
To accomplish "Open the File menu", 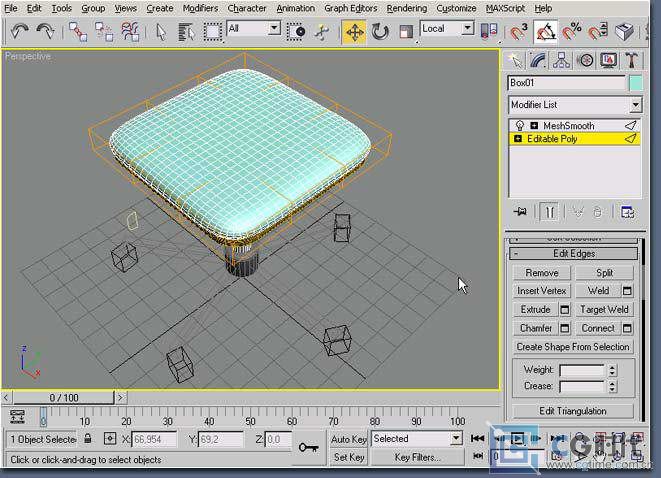I will coord(11,8).
